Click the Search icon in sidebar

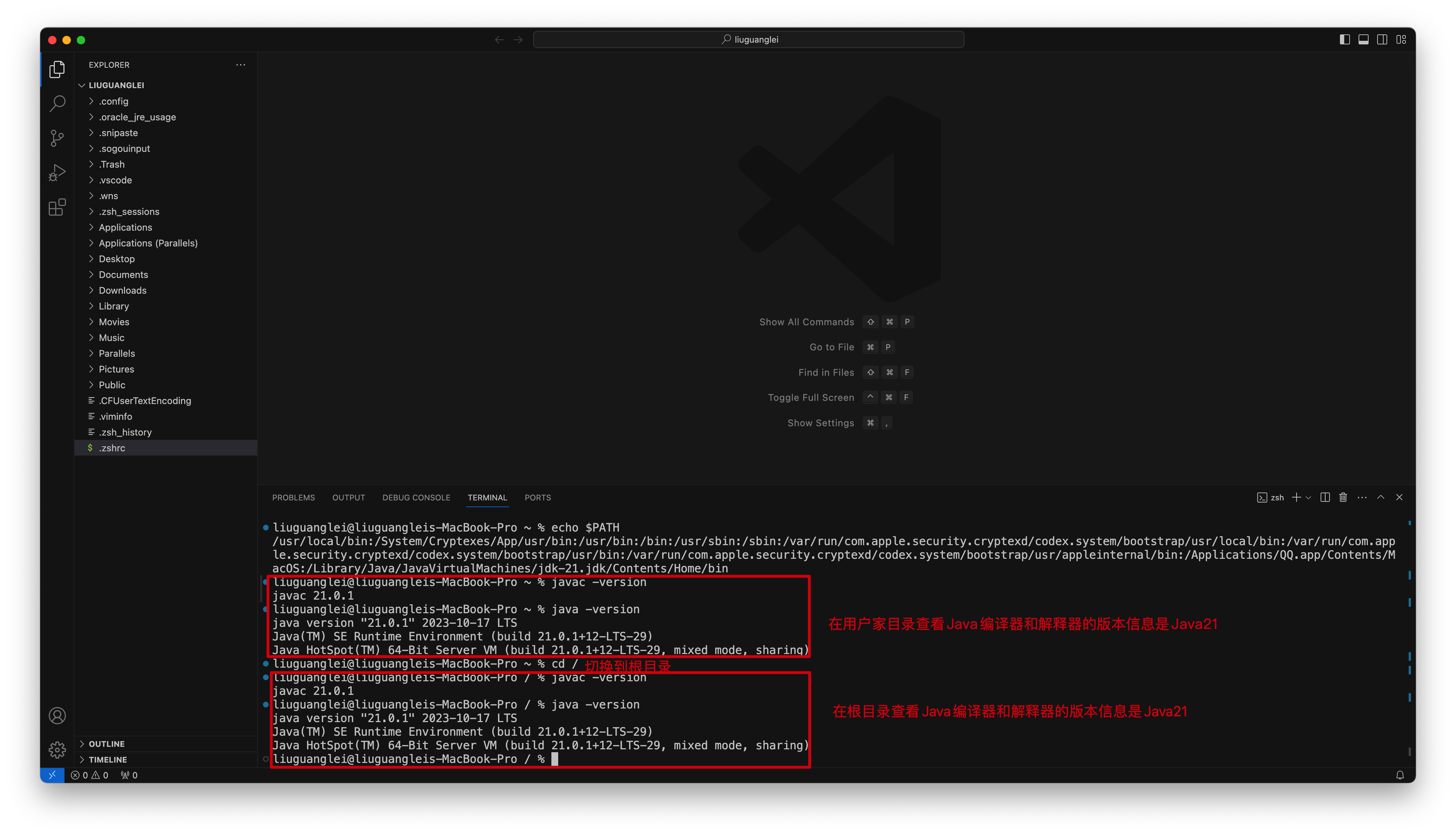[57, 104]
